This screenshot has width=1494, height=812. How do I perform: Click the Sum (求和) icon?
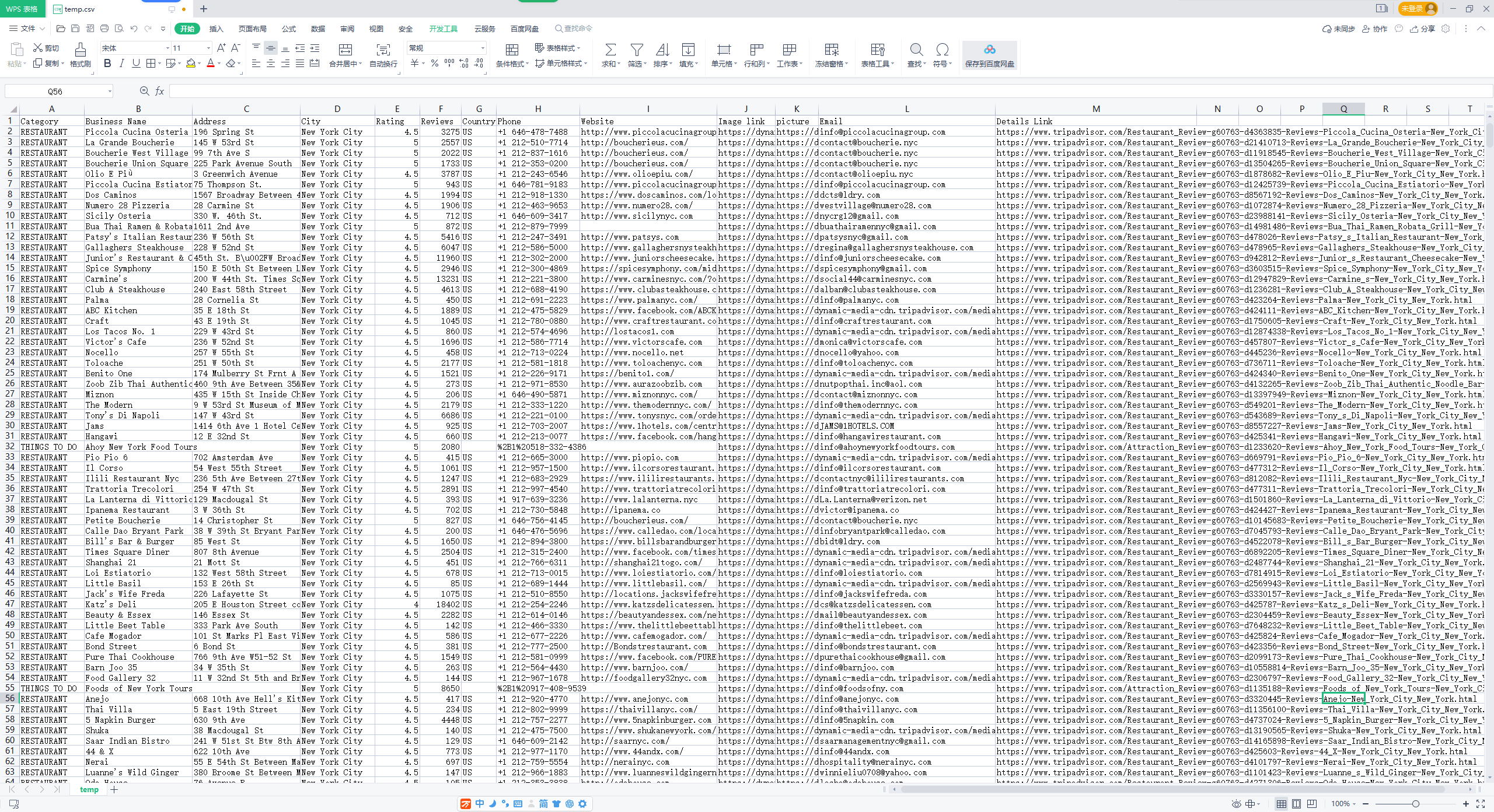point(610,50)
